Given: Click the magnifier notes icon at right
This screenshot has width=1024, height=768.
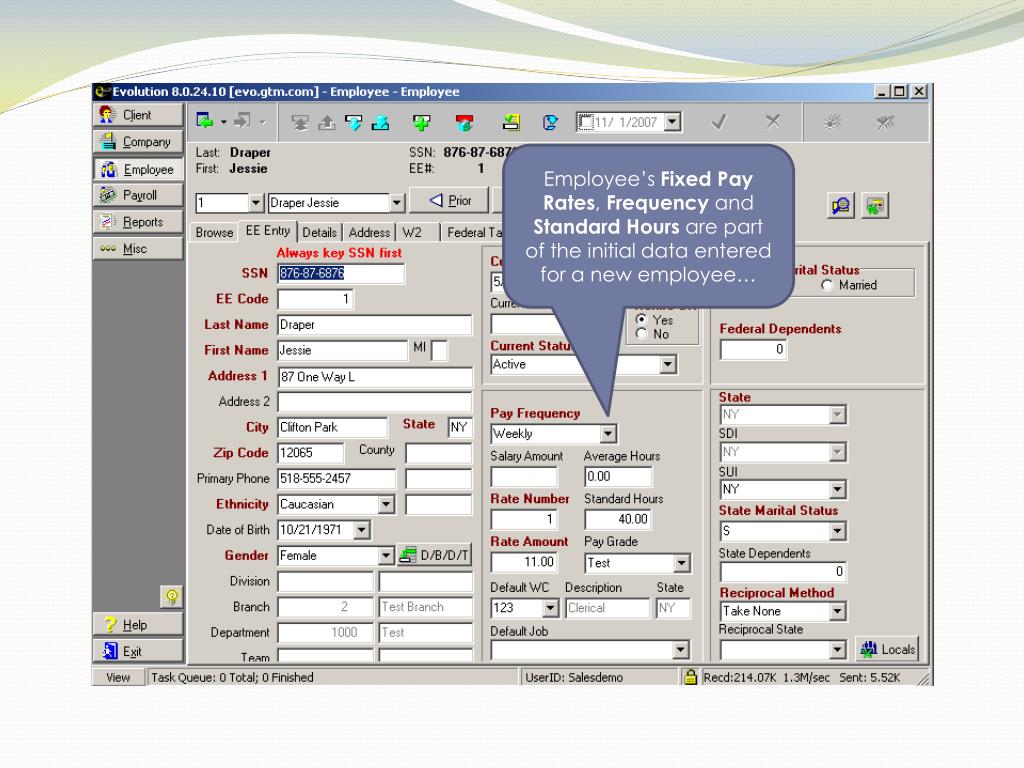Looking at the screenshot, I should click(840, 206).
